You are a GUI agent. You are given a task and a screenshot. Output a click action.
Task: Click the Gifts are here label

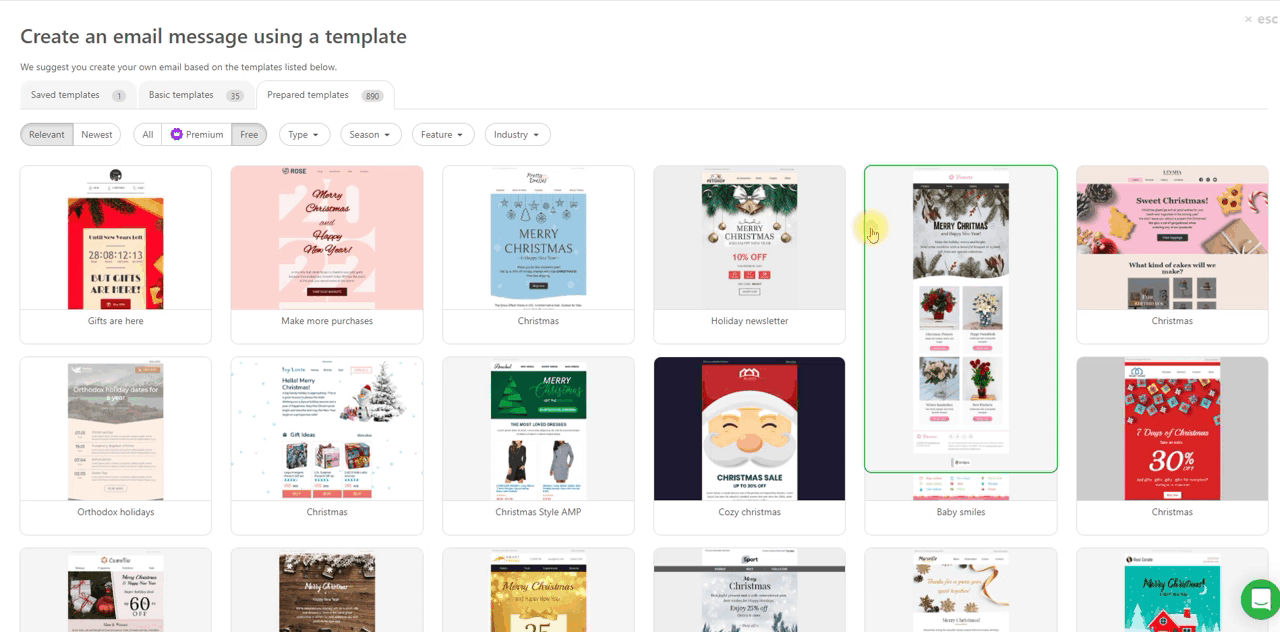[116, 321]
